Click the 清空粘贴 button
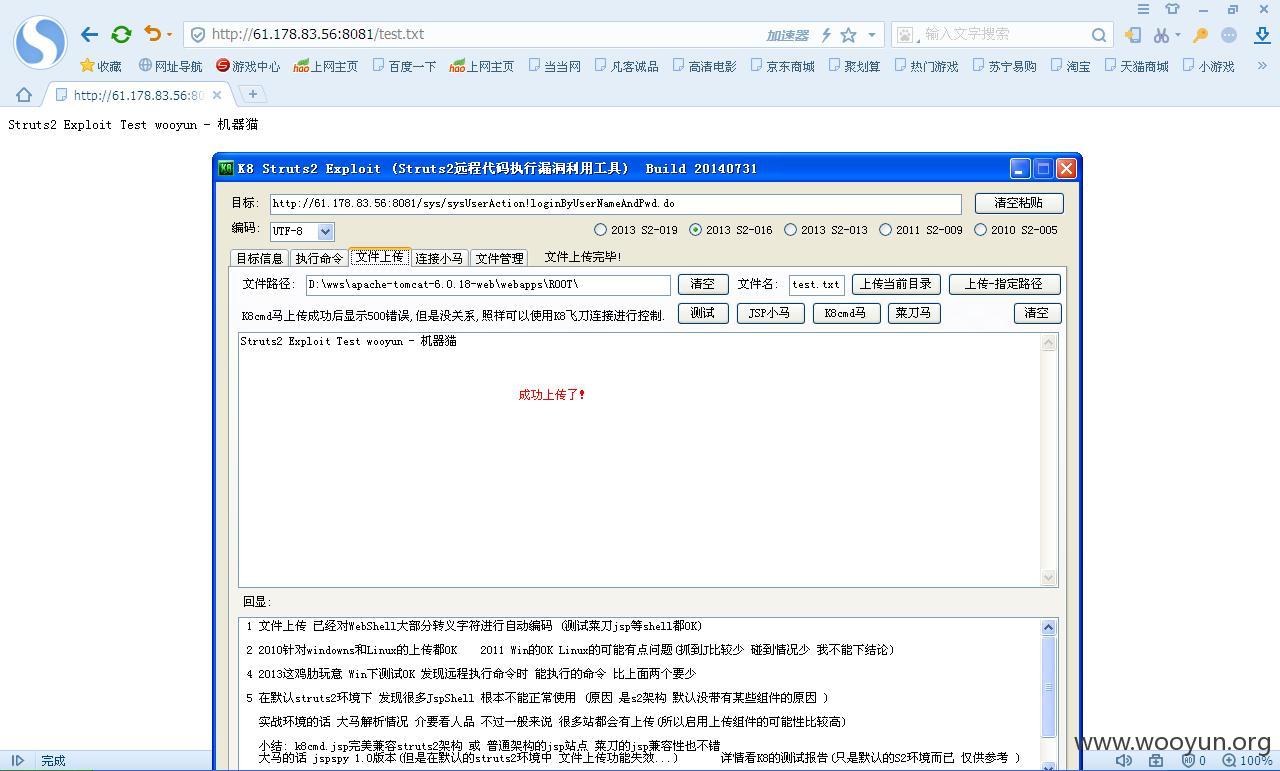 1018,203
